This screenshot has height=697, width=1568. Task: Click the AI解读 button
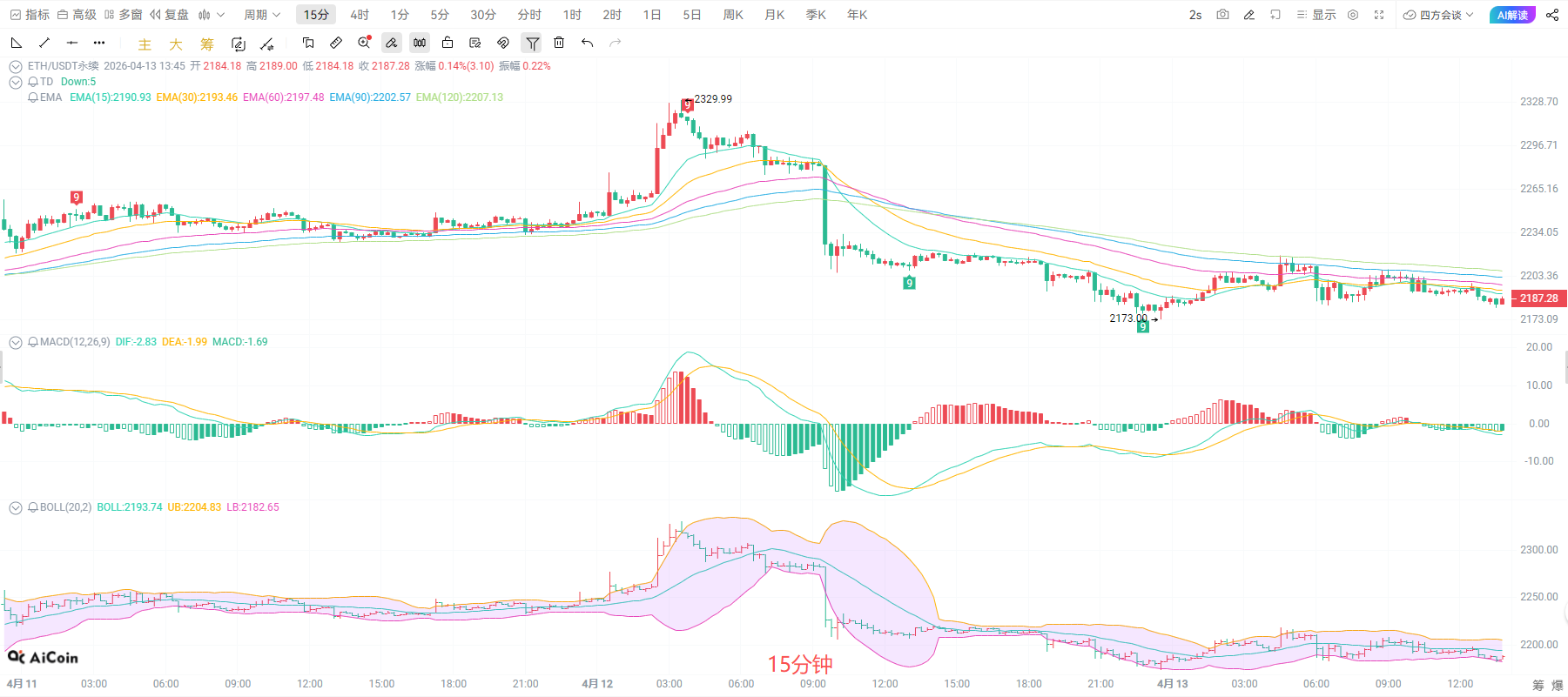coord(1512,15)
